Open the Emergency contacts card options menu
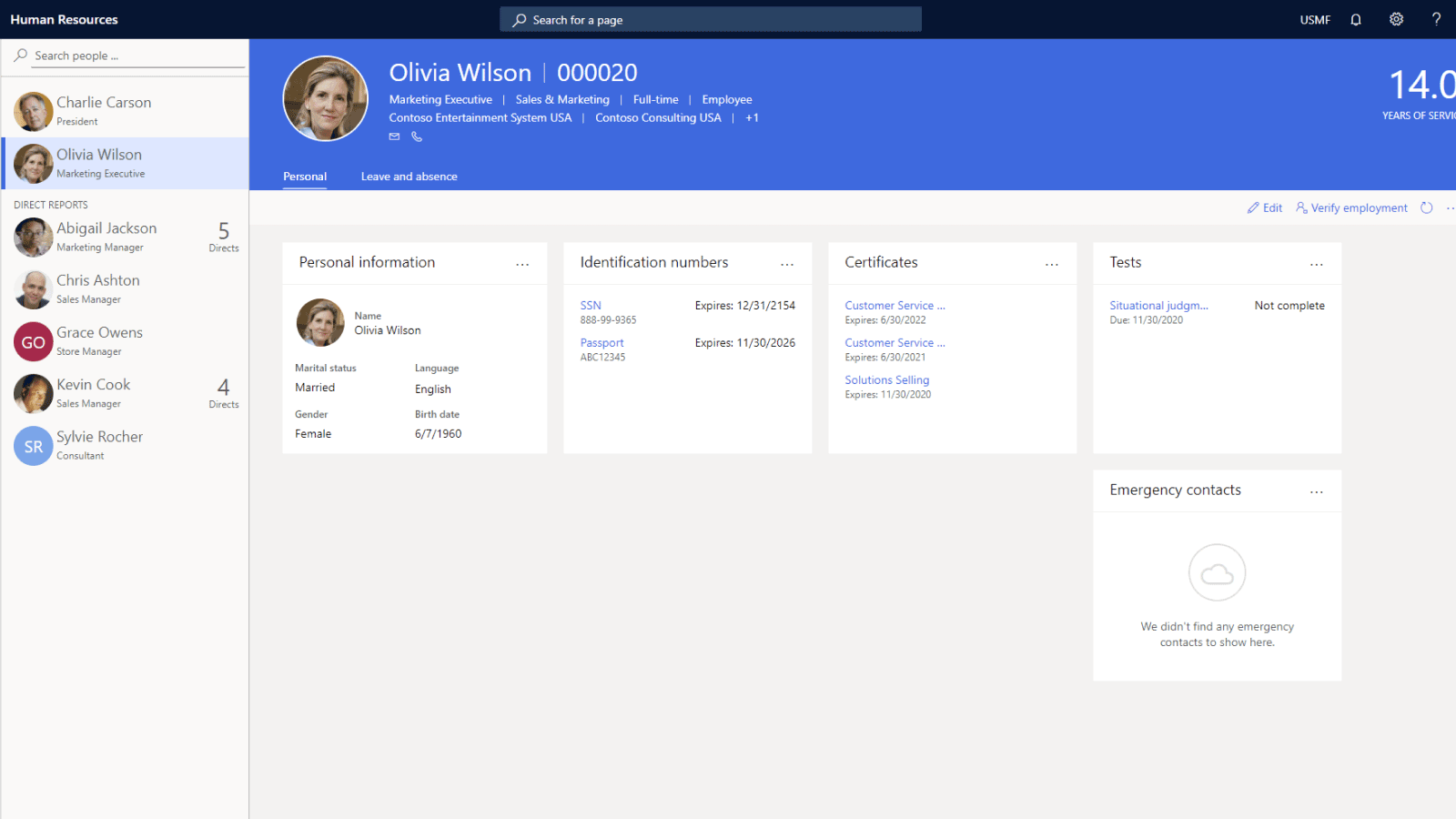Screen dimensions: 1456x819 click(1317, 491)
